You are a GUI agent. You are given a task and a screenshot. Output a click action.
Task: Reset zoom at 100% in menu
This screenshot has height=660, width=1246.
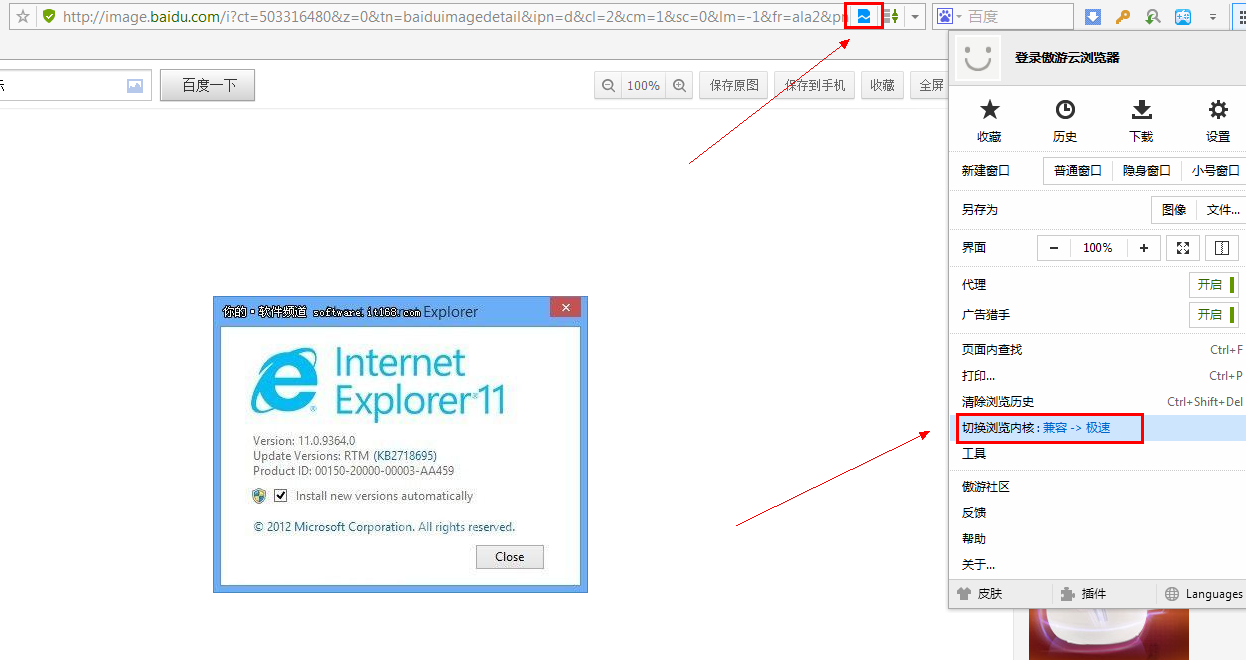(x=1098, y=248)
